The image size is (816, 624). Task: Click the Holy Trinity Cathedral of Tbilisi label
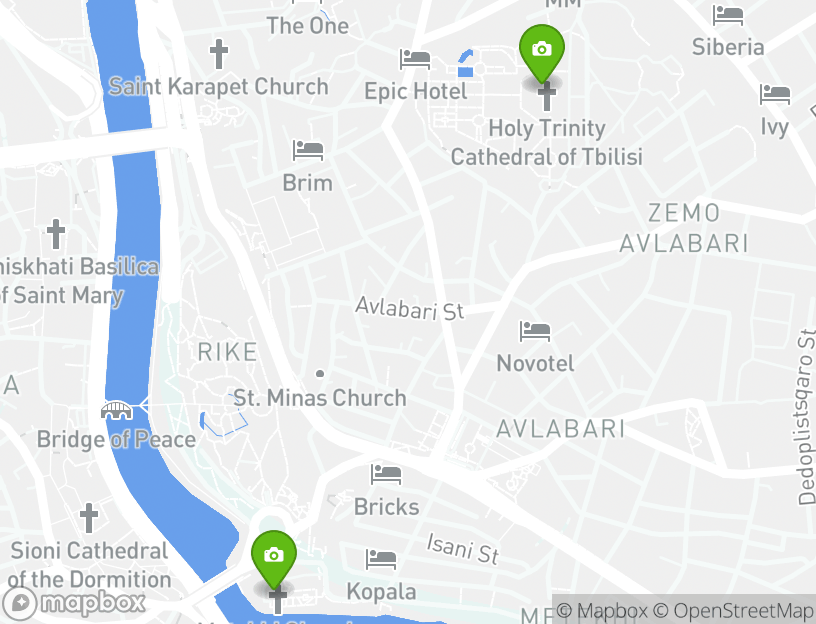point(546,143)
